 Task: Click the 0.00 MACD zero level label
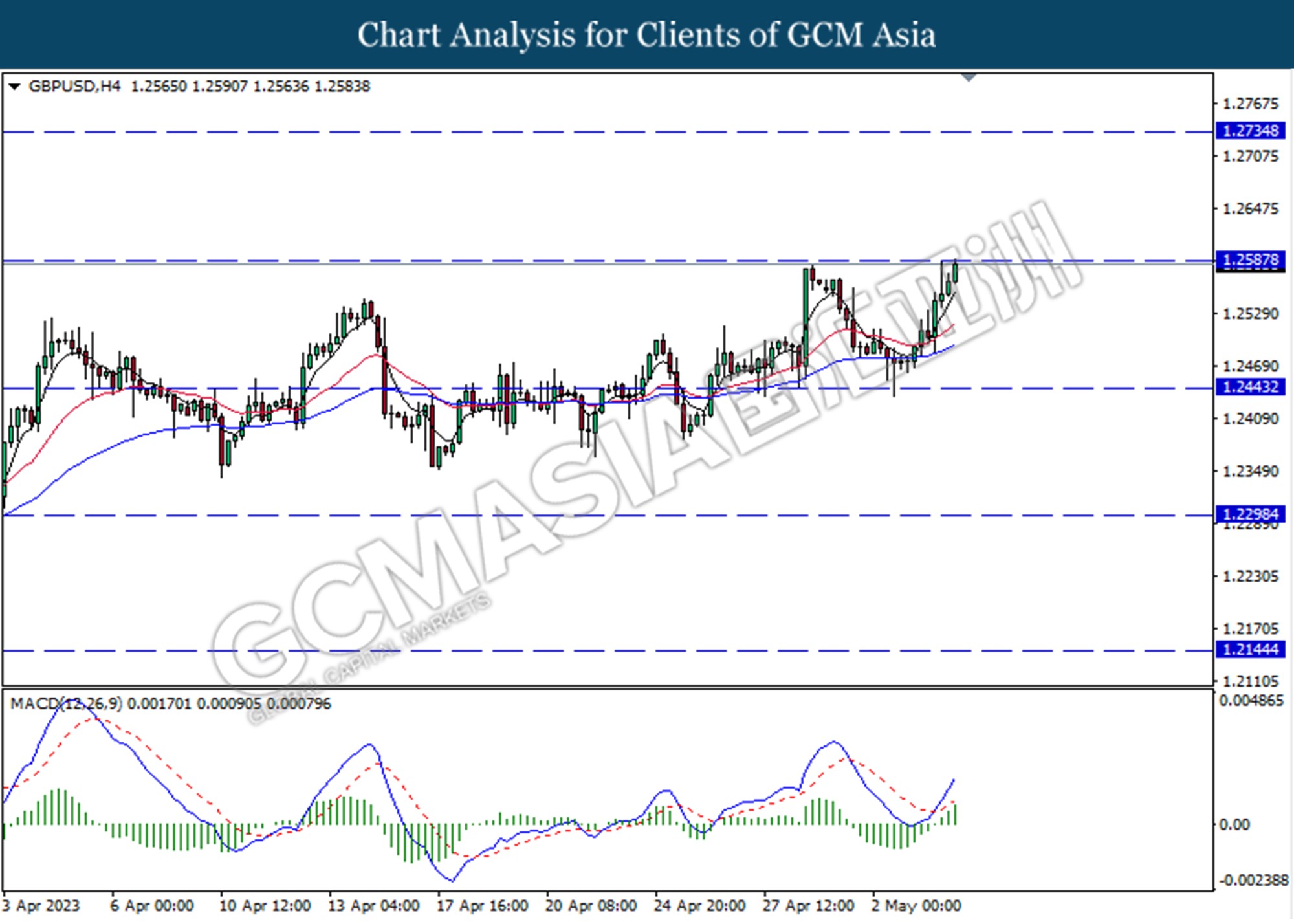click(x=1234, y=824)
